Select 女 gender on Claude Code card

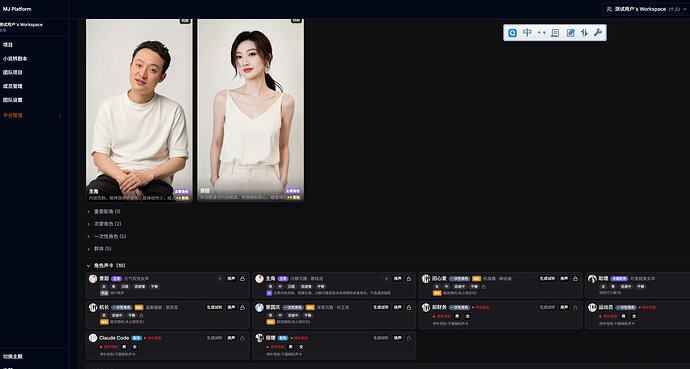(135, 347)
